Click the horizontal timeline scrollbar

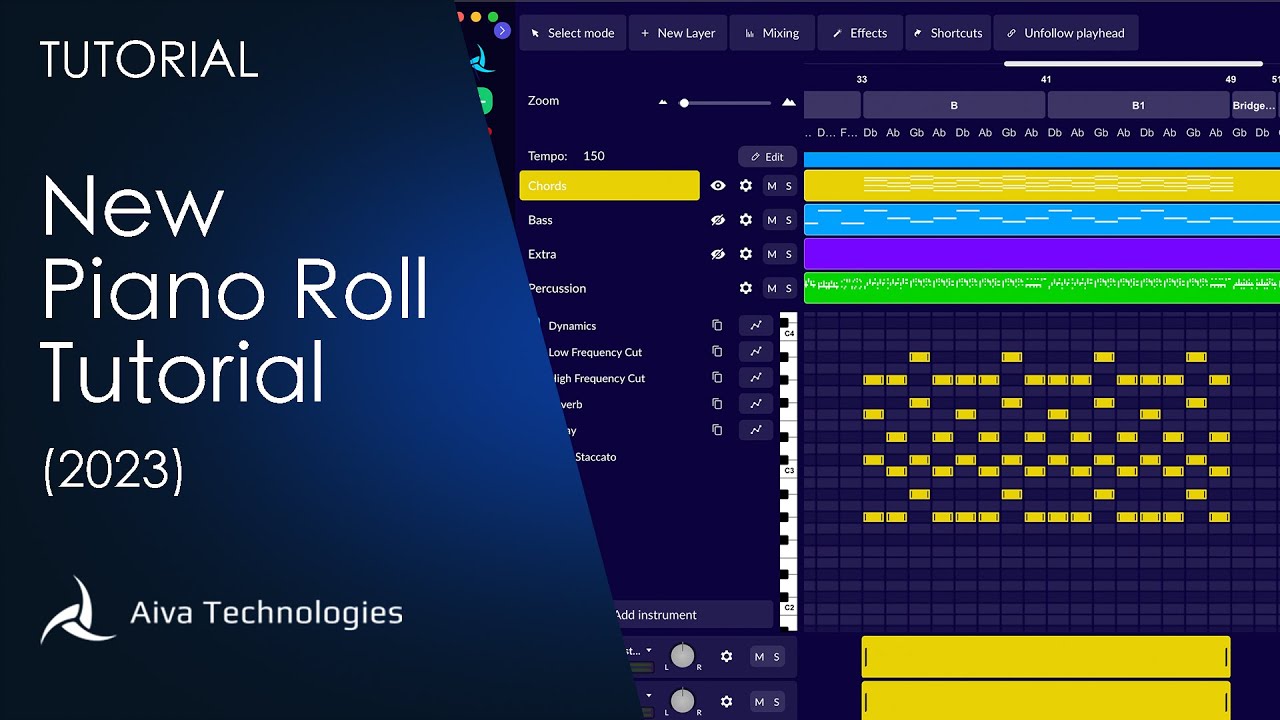(x=1132, y=63)
